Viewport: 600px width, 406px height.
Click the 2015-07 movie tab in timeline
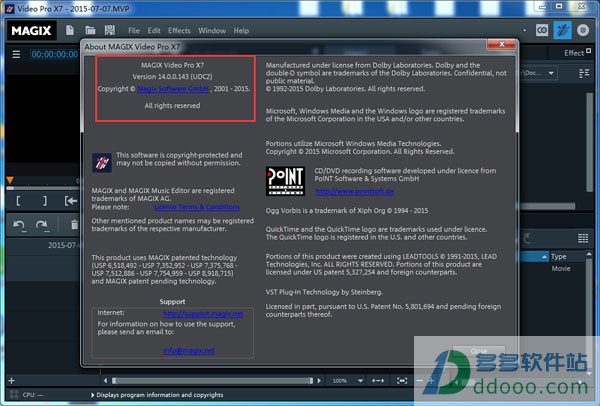tap(63, 245)
